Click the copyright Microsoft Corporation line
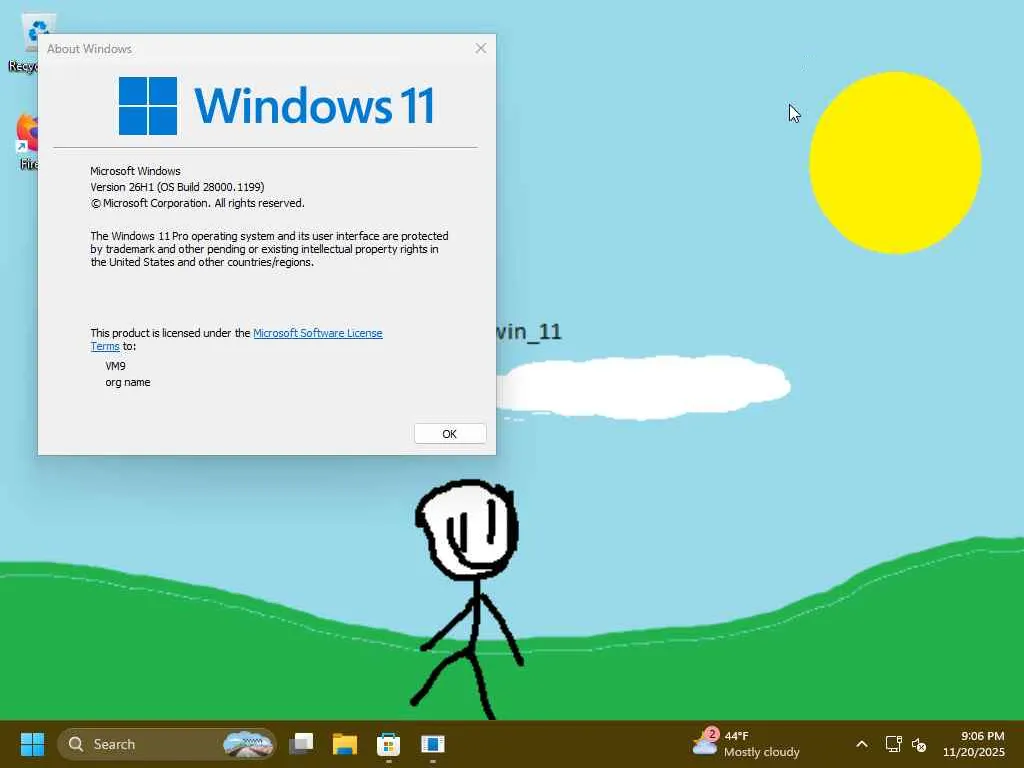This screenshot has height=768, width=1024. (x=197, y=203)
